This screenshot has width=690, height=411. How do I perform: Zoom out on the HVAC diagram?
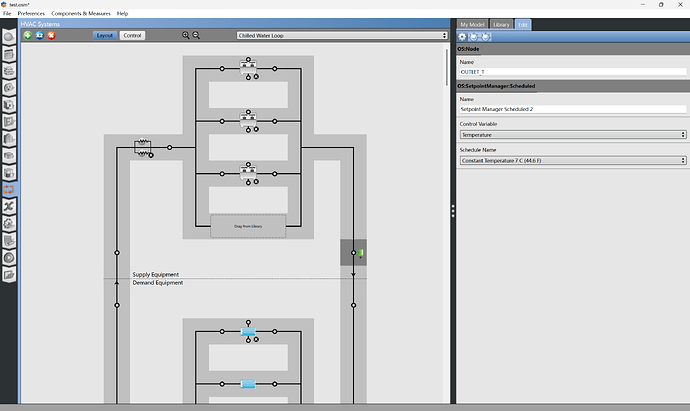coord(196,35)
